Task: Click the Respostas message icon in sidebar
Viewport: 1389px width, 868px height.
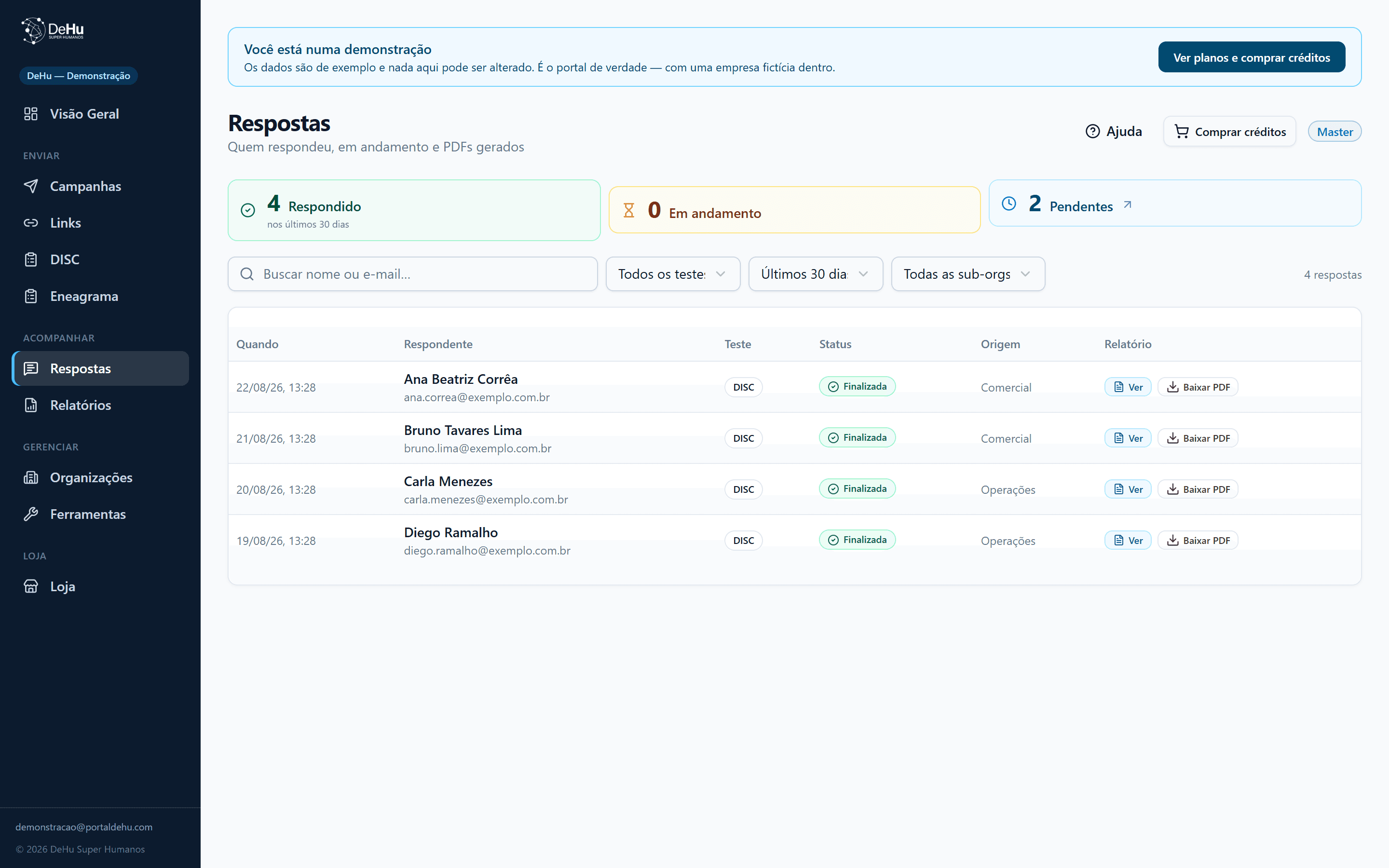Action: (31, 368)
